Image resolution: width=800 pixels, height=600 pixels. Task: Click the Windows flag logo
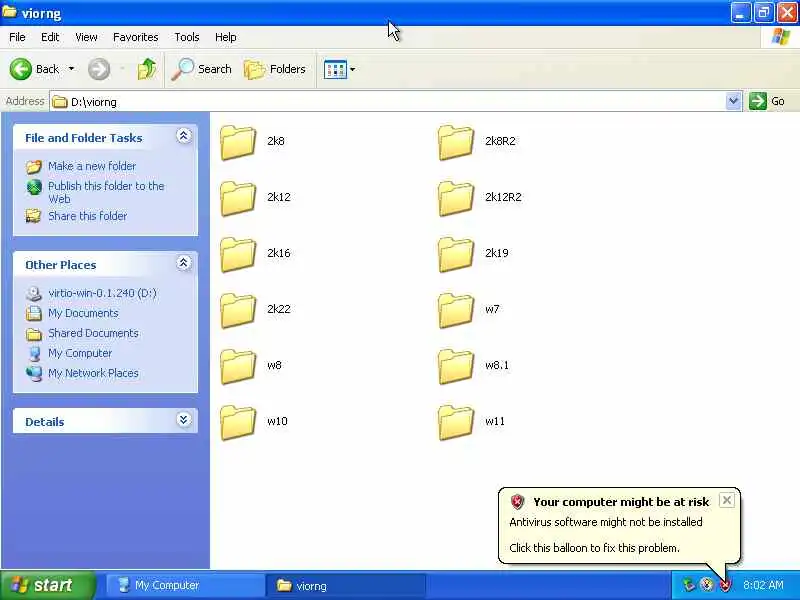click(781, 37)
